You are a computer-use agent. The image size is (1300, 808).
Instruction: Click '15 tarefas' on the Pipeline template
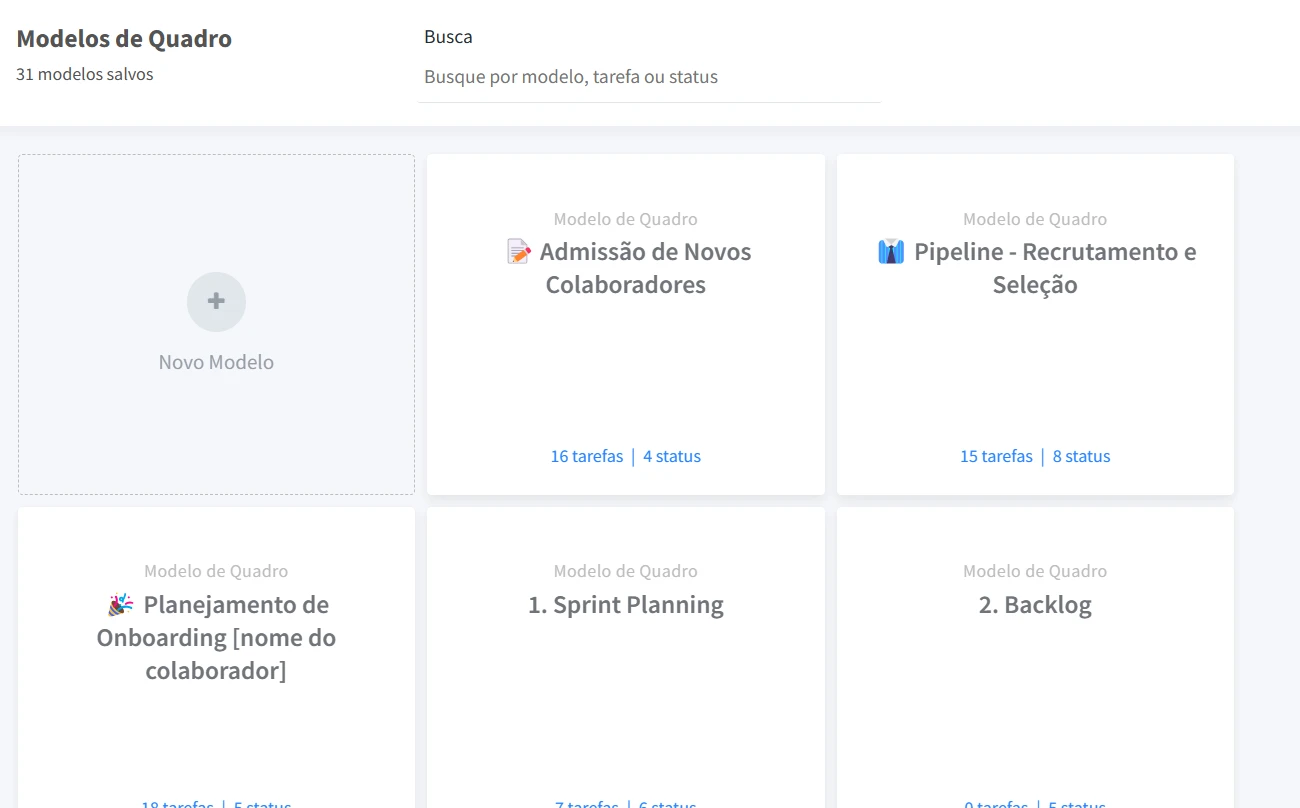point(996,456)
